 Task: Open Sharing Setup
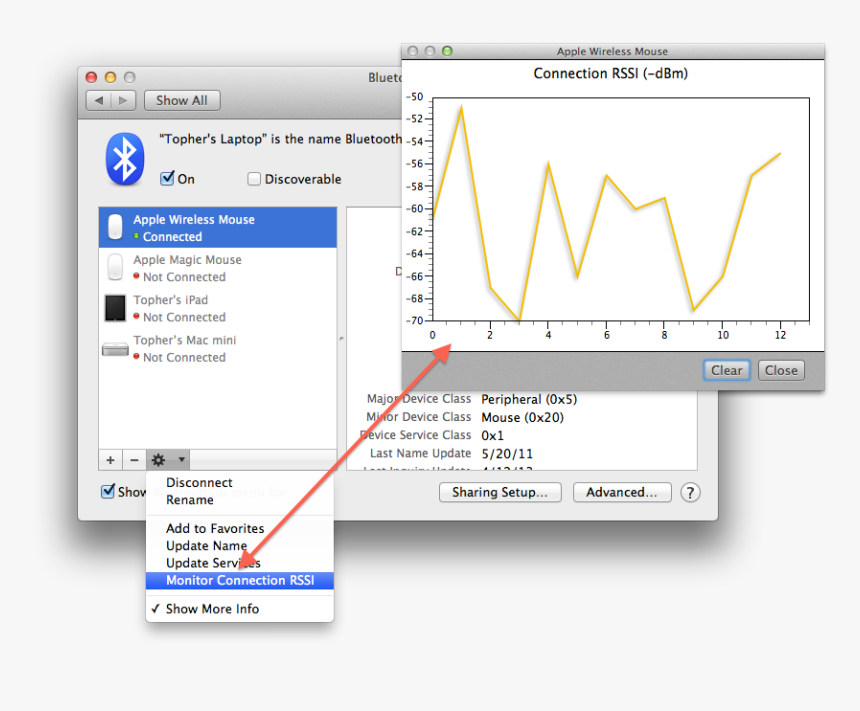[x=500, y=493]
